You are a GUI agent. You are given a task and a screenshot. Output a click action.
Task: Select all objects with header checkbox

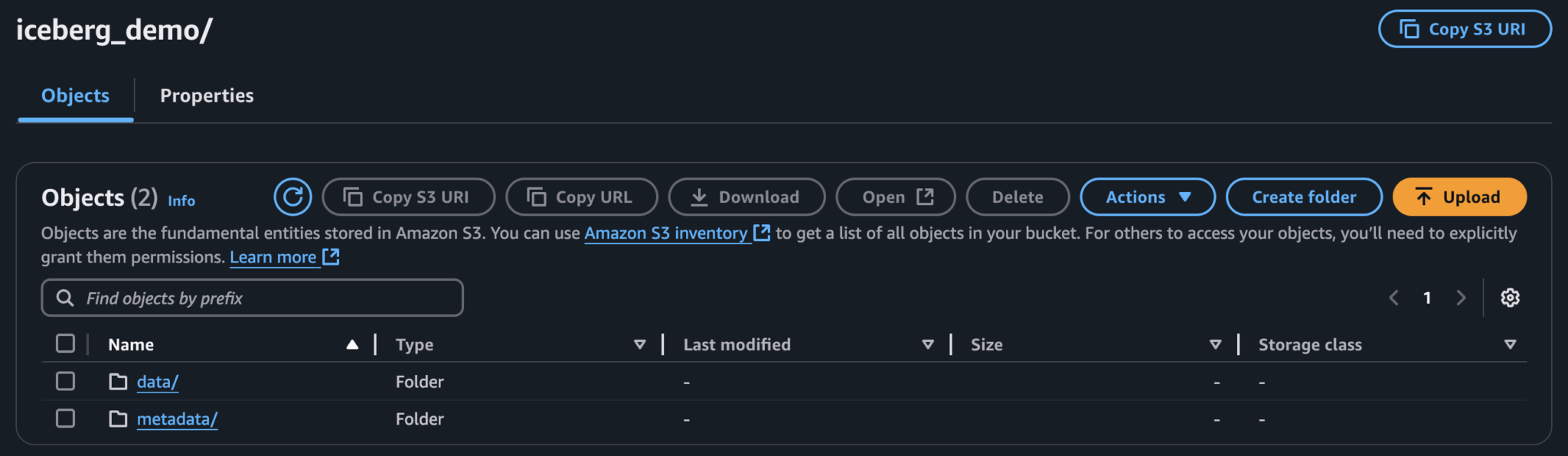66,344
